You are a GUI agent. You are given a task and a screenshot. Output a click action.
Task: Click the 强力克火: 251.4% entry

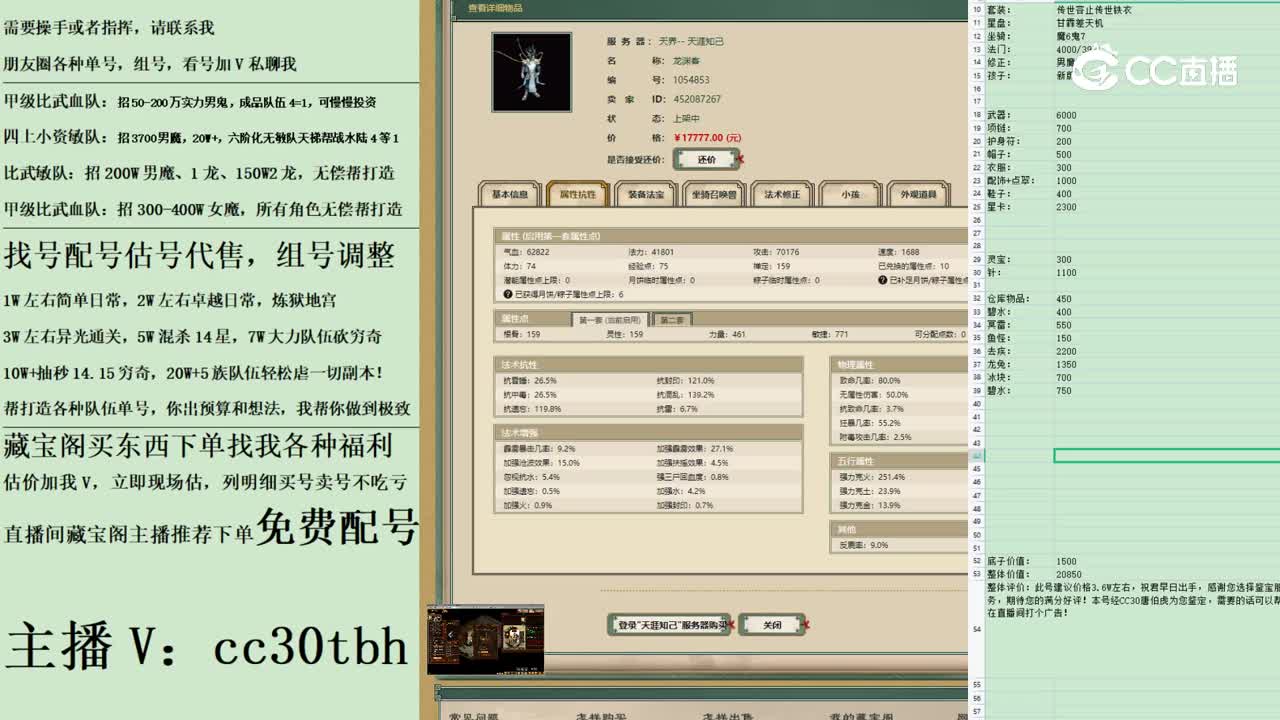[x=871, y=477]
